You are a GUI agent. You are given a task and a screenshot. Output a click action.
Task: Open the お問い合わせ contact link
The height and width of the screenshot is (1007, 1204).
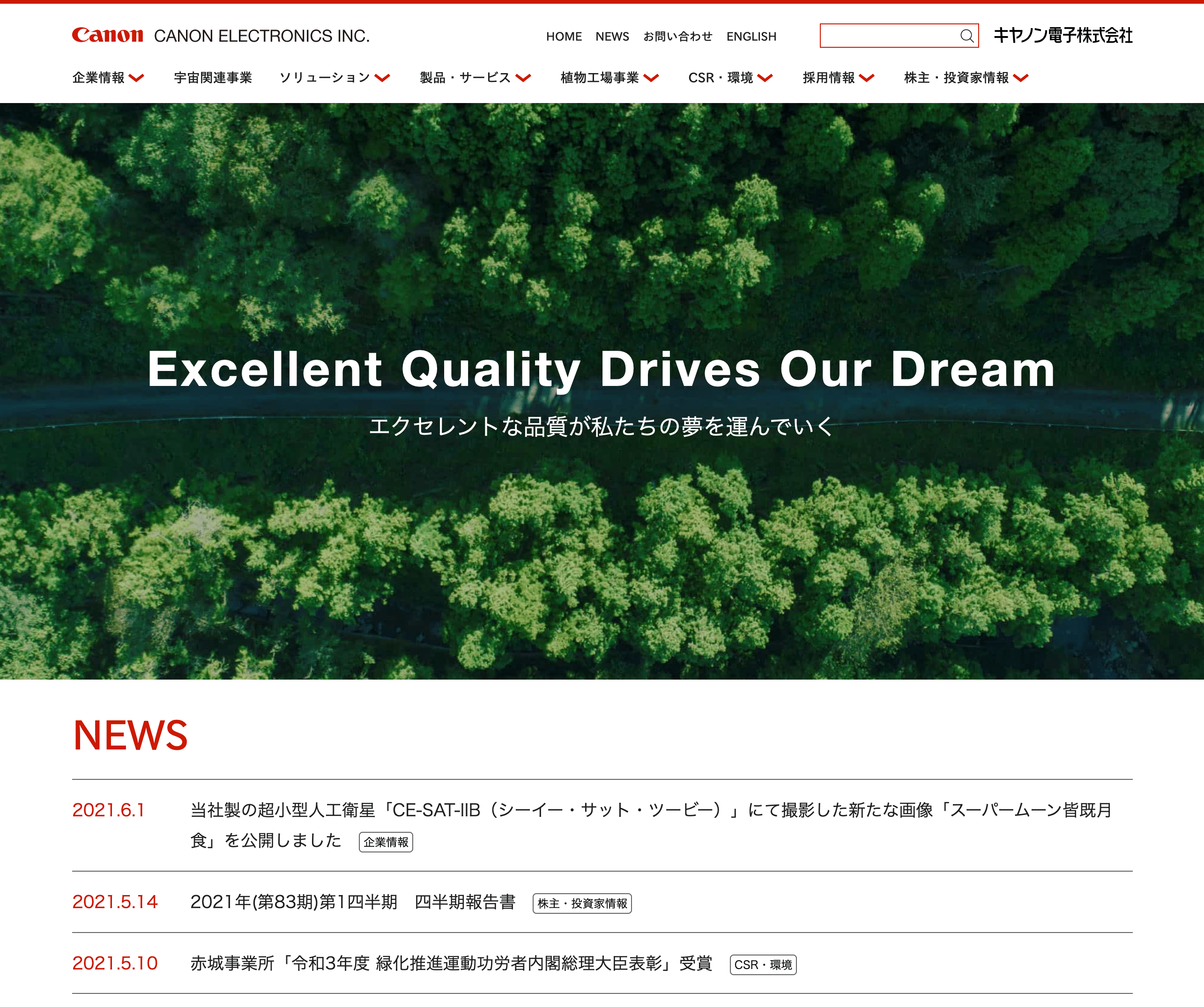(x=678, y=37)
